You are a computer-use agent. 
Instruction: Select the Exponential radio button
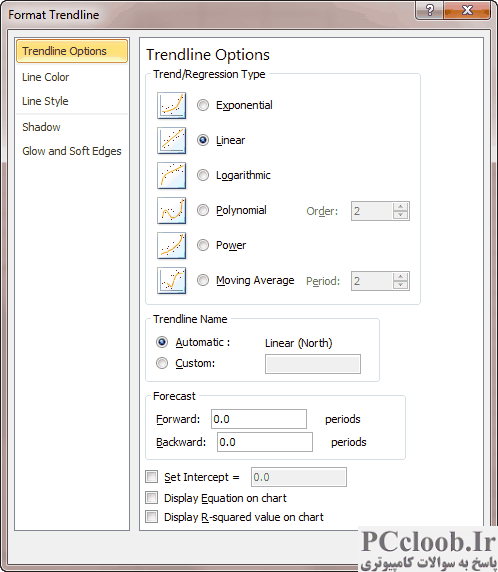(203, 105)
